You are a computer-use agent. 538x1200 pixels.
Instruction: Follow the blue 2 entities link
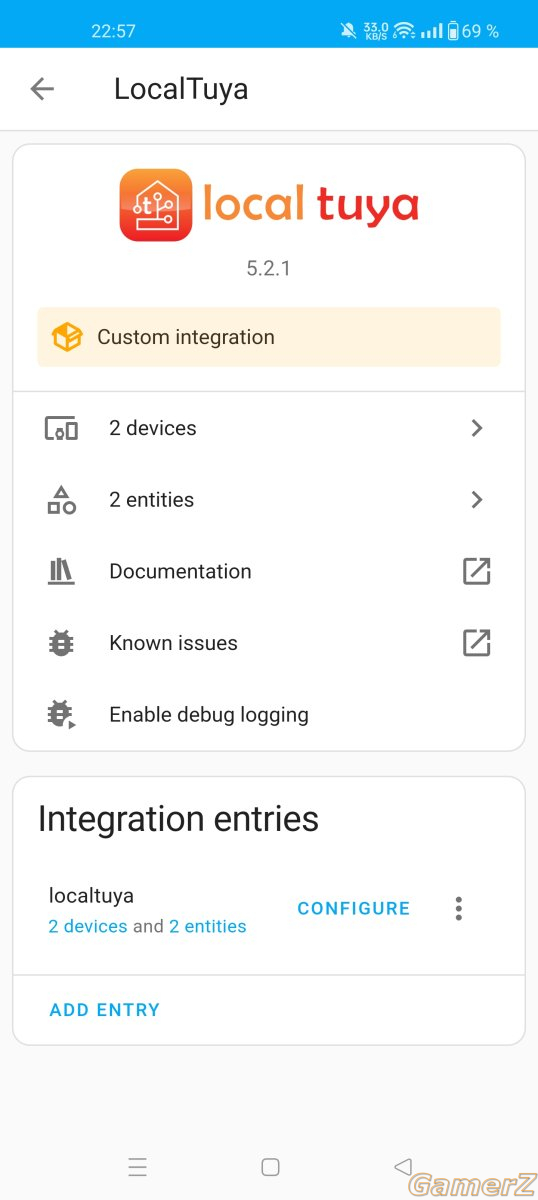click(208, 927)
